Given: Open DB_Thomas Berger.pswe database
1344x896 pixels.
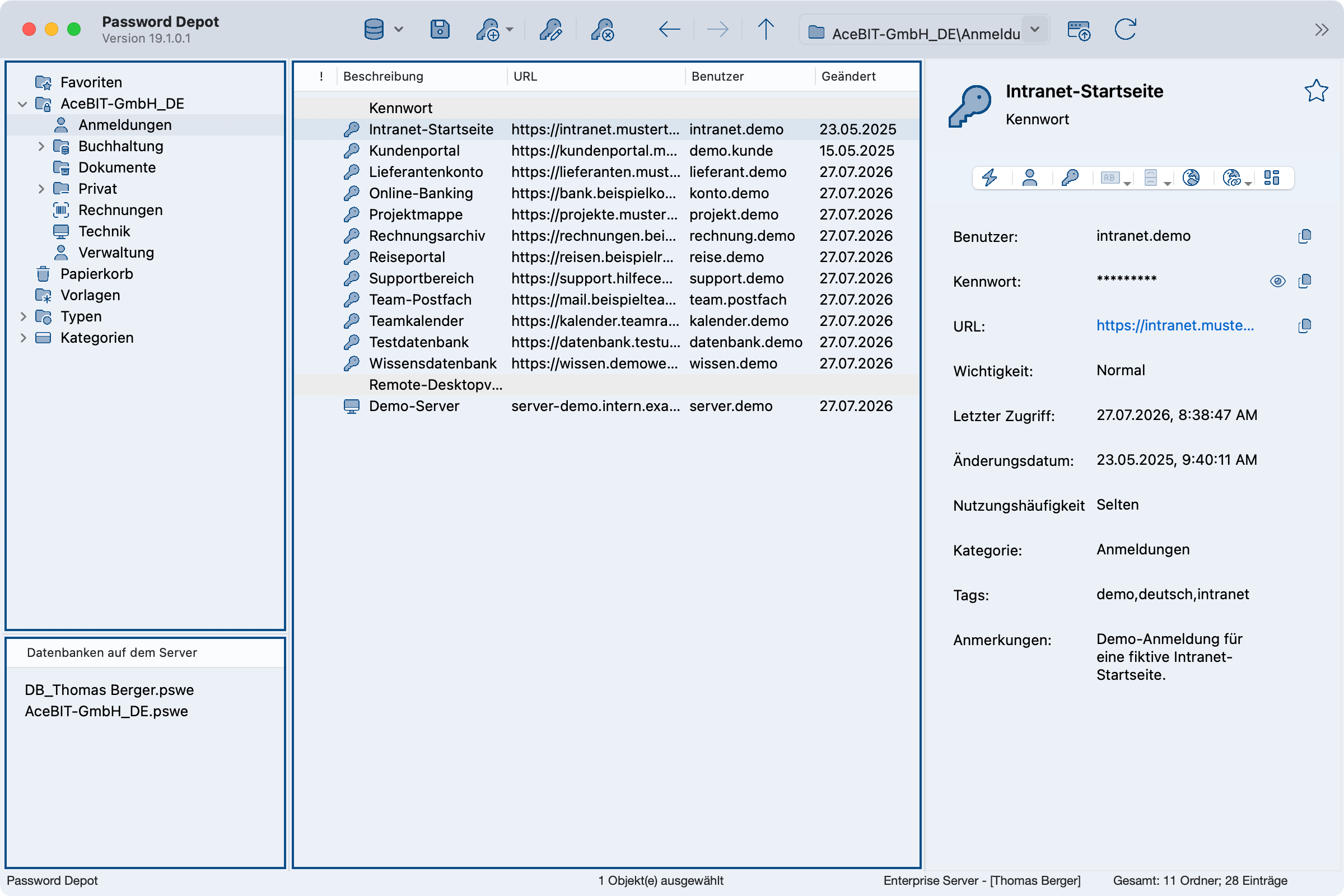Looking at the screenshot, I should click(x=109, y=690).
